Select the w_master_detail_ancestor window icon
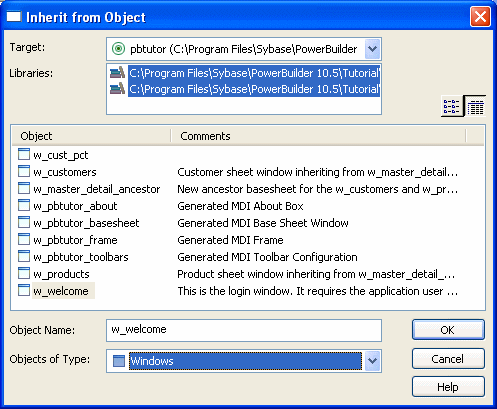 pos(24,188)
